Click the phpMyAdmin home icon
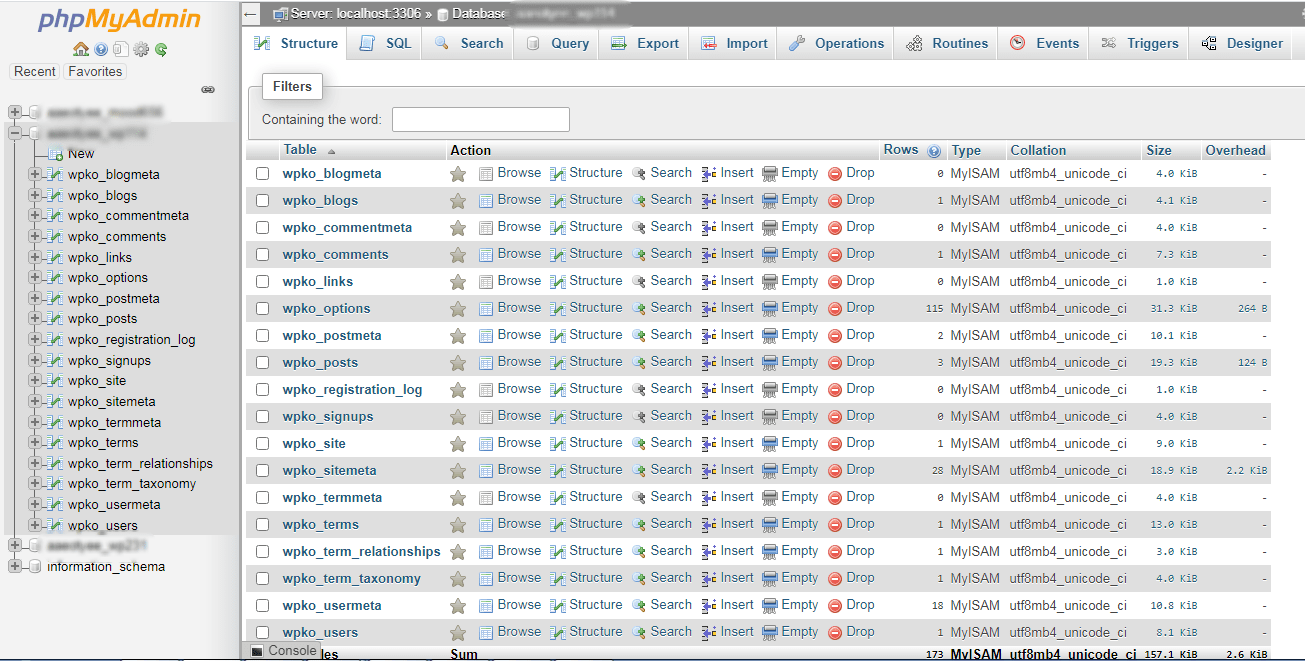Viewport: 1305px width, 661px height. pos(81,48)
